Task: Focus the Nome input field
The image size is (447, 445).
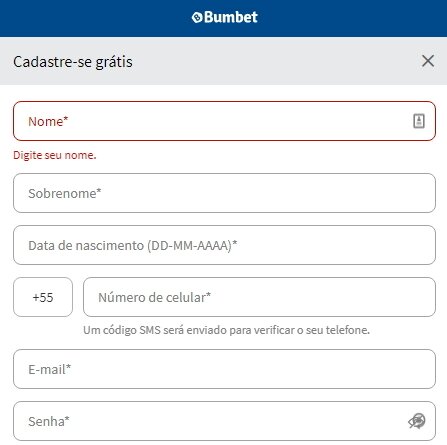Action: [x=224, y=121]
